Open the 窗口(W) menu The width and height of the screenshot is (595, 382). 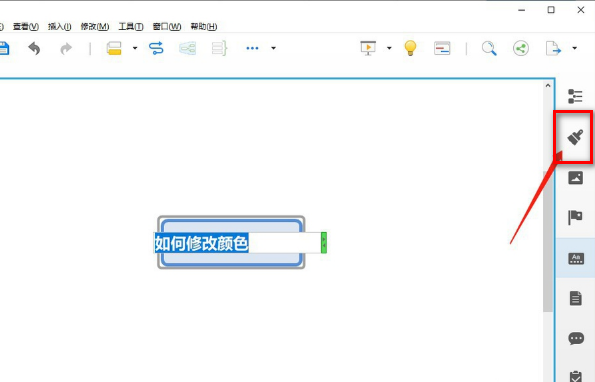pyautogui.click(x=167, y=27)
